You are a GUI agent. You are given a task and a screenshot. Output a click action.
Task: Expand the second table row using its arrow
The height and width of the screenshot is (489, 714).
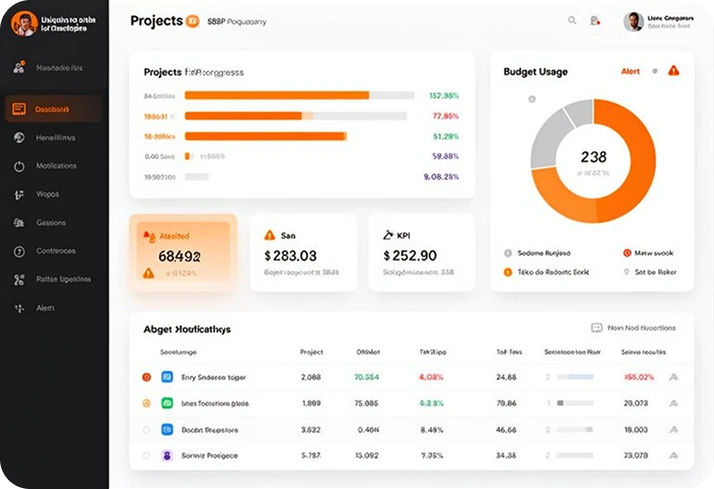(x=673, y=403)
